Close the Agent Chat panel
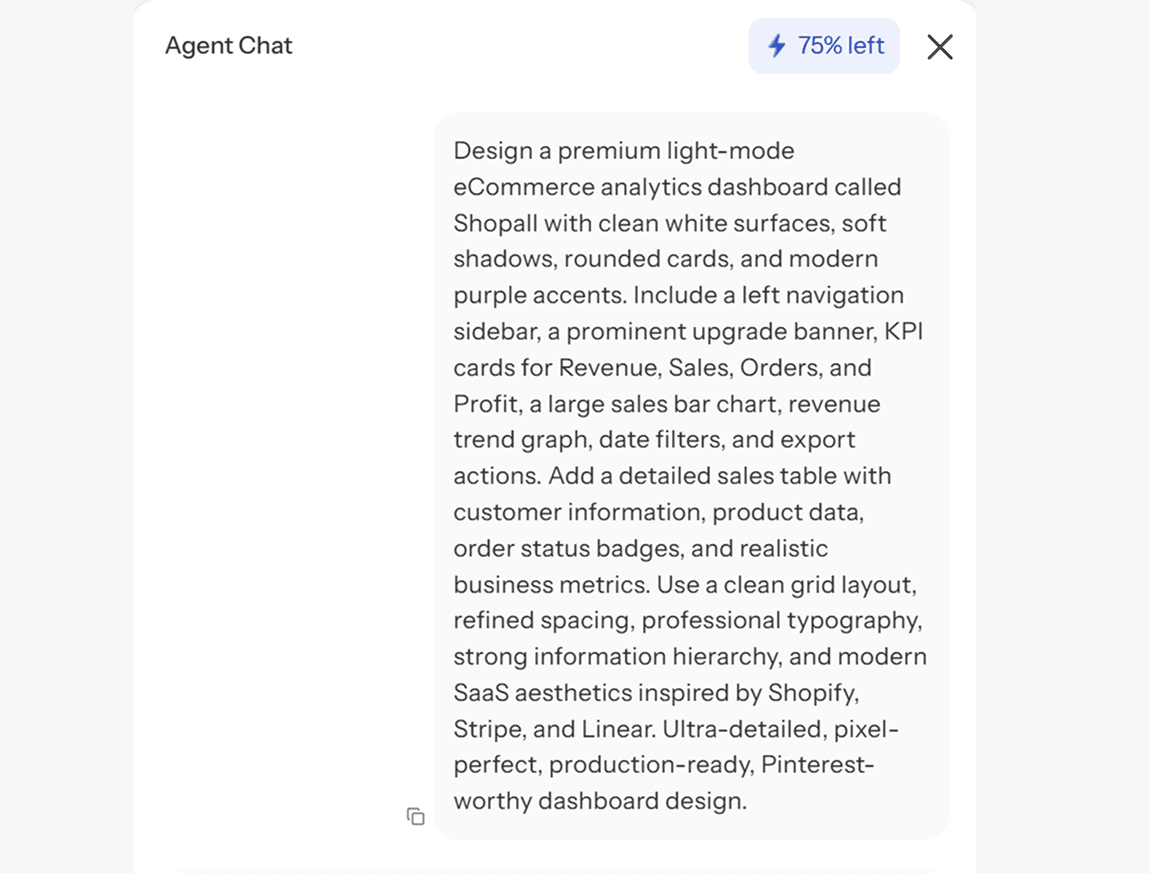This screenshot has width=1150, height=873. pos(940,47)
